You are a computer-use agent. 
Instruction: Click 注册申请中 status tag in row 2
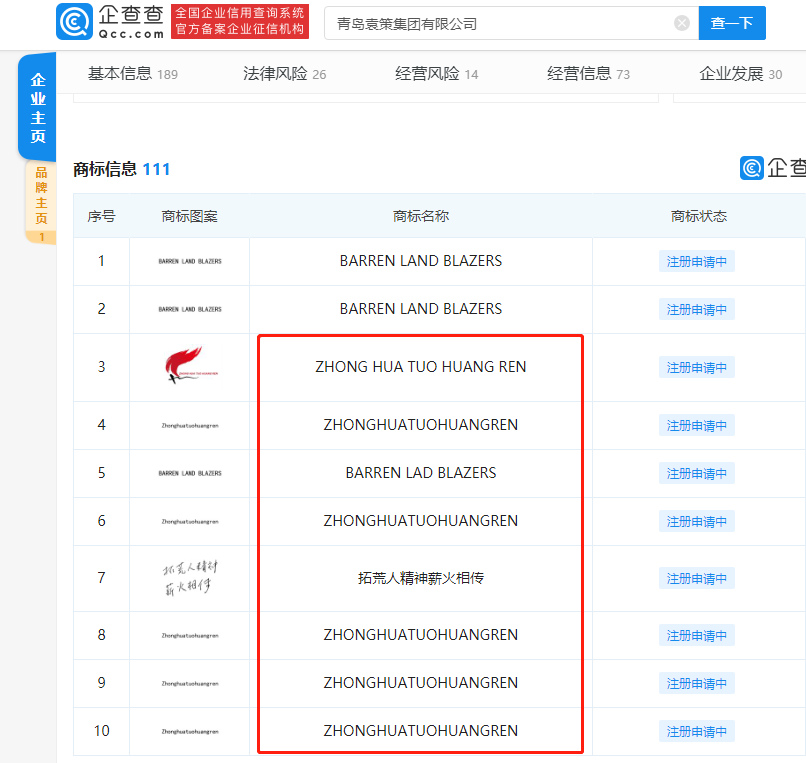(x=697, y=310)
